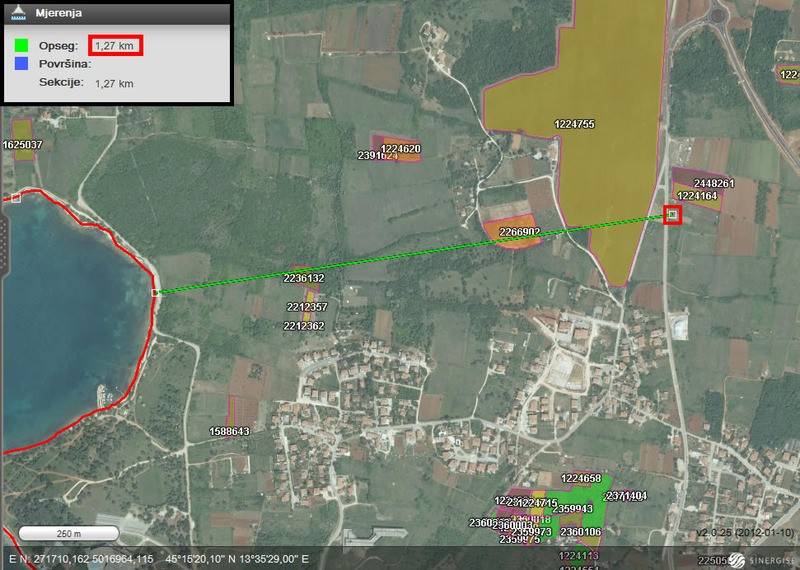Click the coordinates readout in status bar
The width and height of the screenshot is (800, 570).
tap(160, 559)
